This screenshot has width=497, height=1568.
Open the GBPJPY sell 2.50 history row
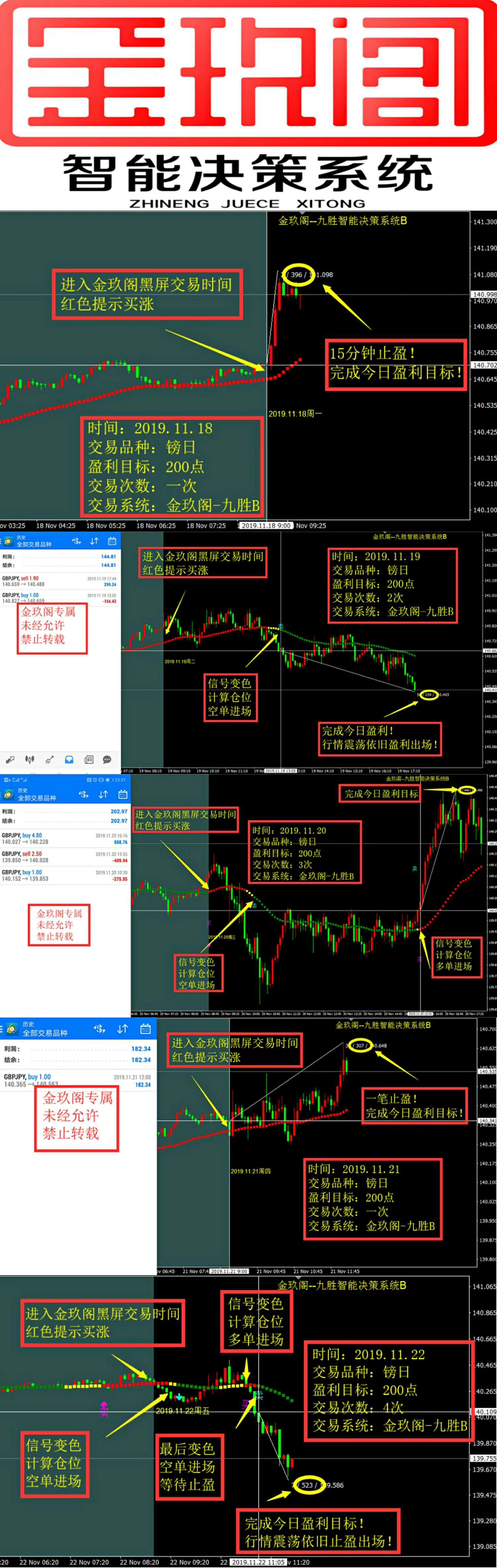pyautogui.click(x=65, y=857)
